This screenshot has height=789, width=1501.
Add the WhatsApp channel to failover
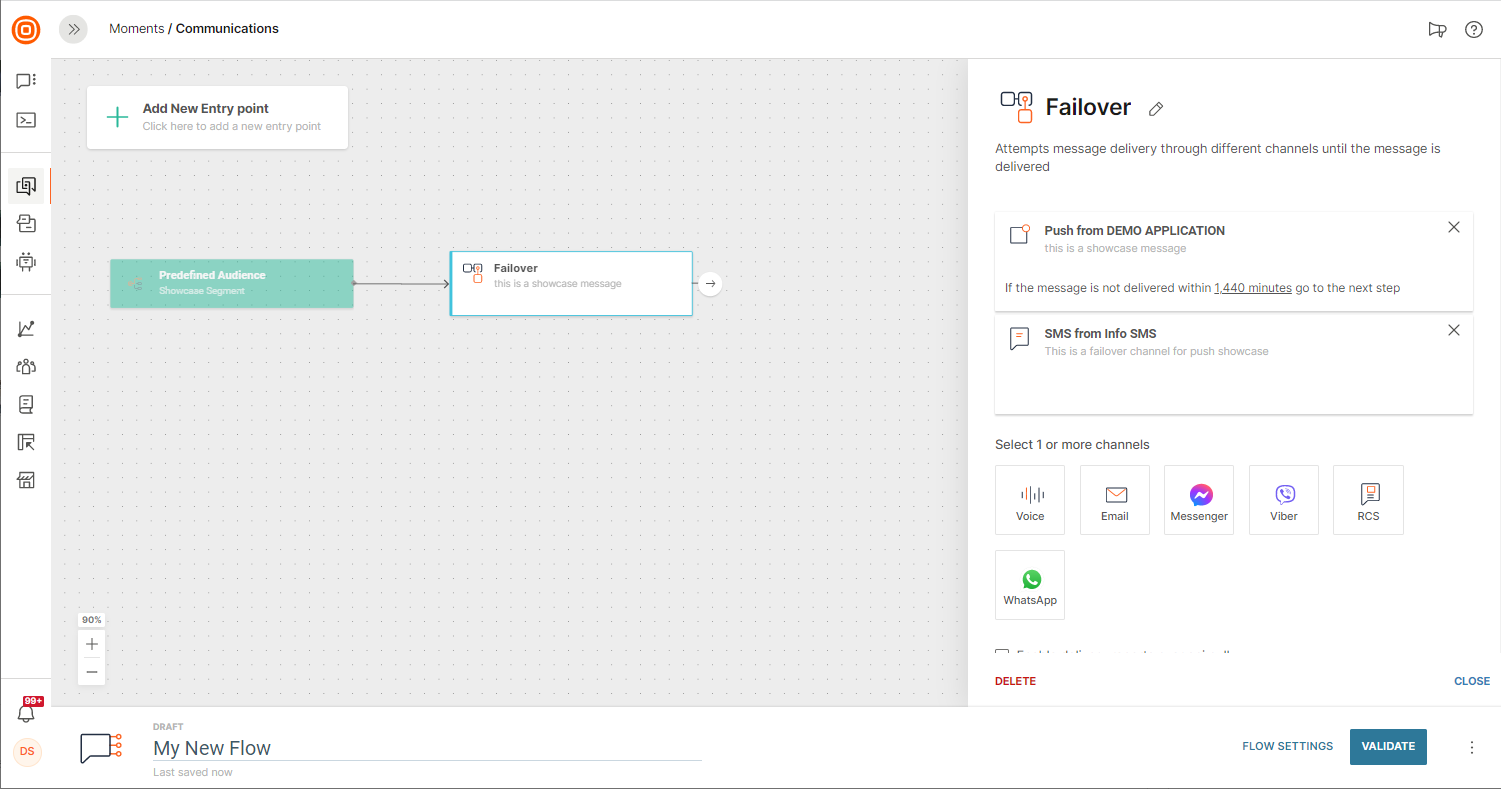(x=1029, y=585)
